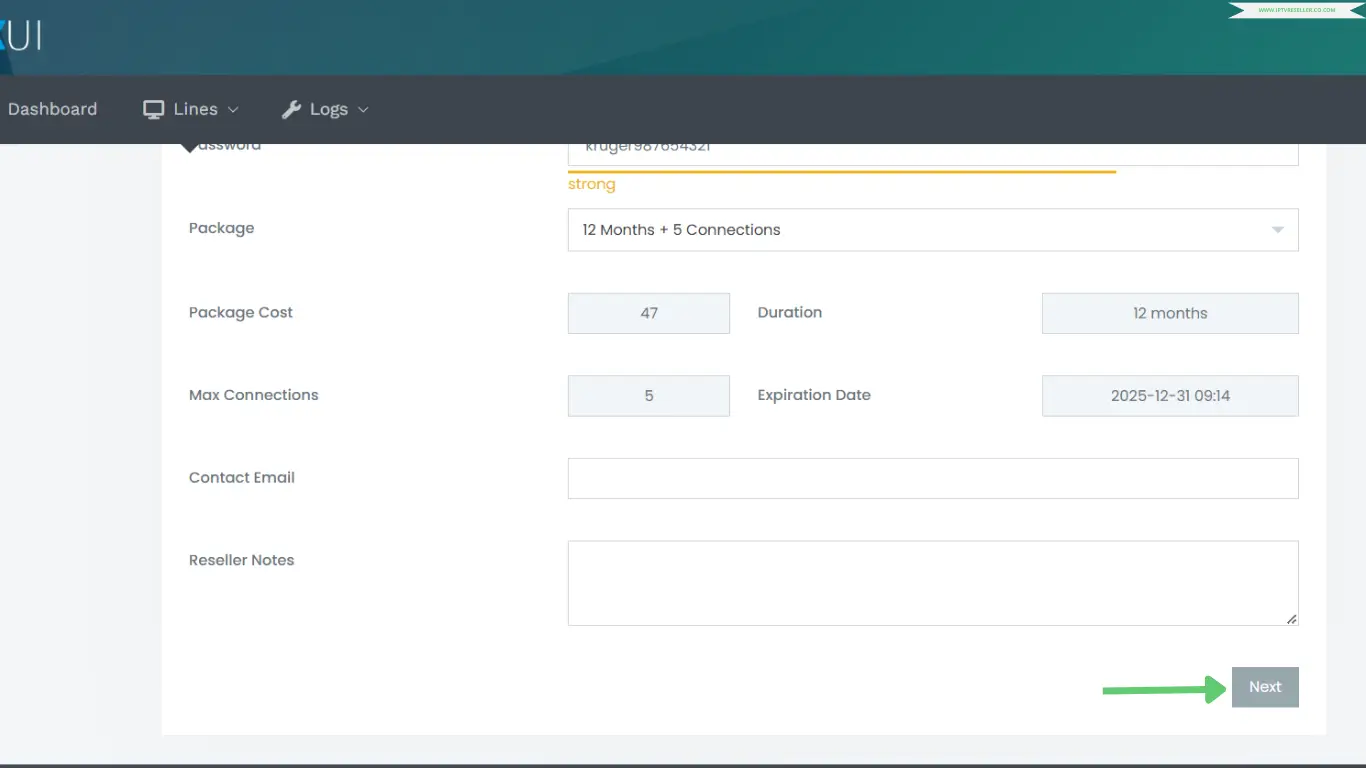1366x768 pixels.
Task: Click the Package dropdown arrow
Action: 1277,230
